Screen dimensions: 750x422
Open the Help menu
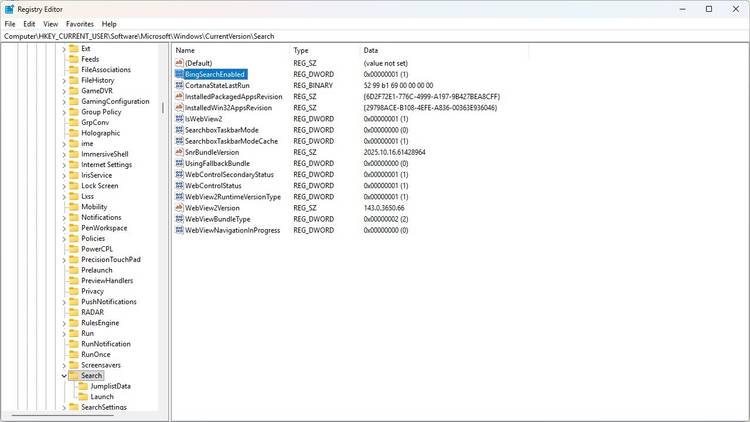point(109,24)
